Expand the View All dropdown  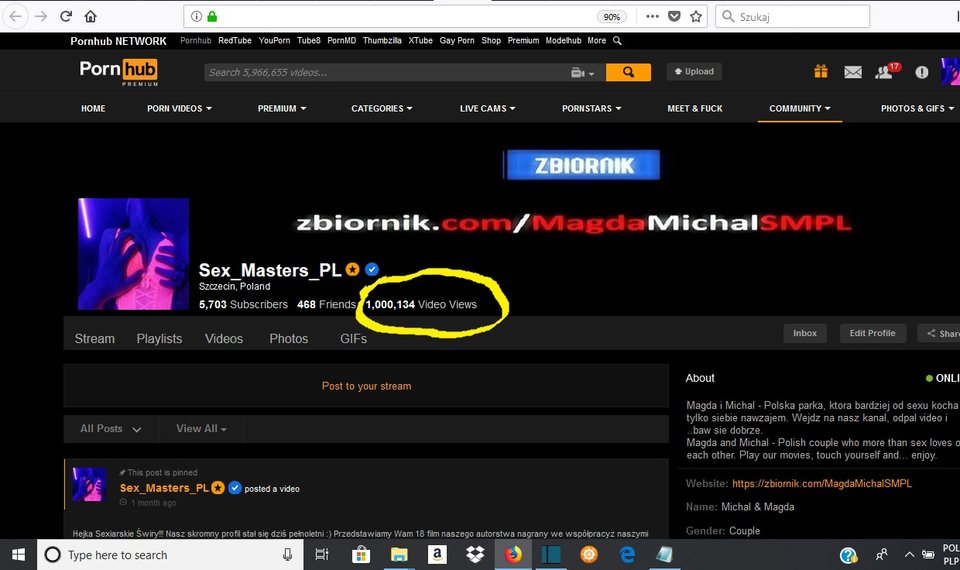point(201,429)
